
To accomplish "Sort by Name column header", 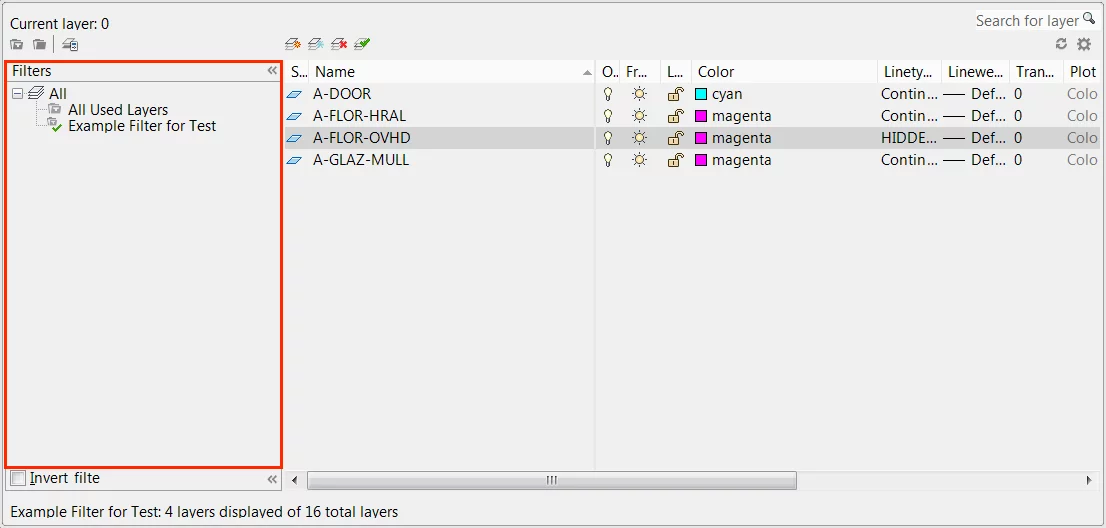I will tap(452, 72).
